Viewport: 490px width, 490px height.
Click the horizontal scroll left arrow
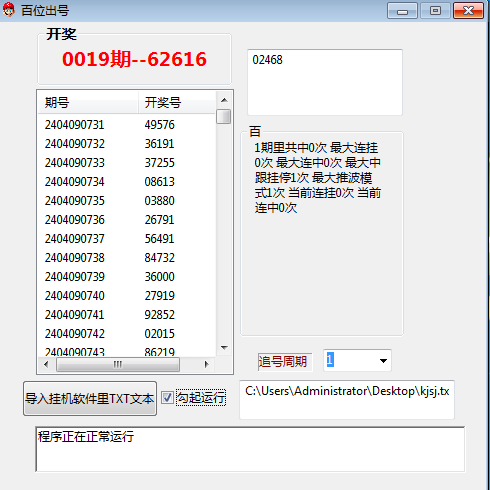coord(46,364)
